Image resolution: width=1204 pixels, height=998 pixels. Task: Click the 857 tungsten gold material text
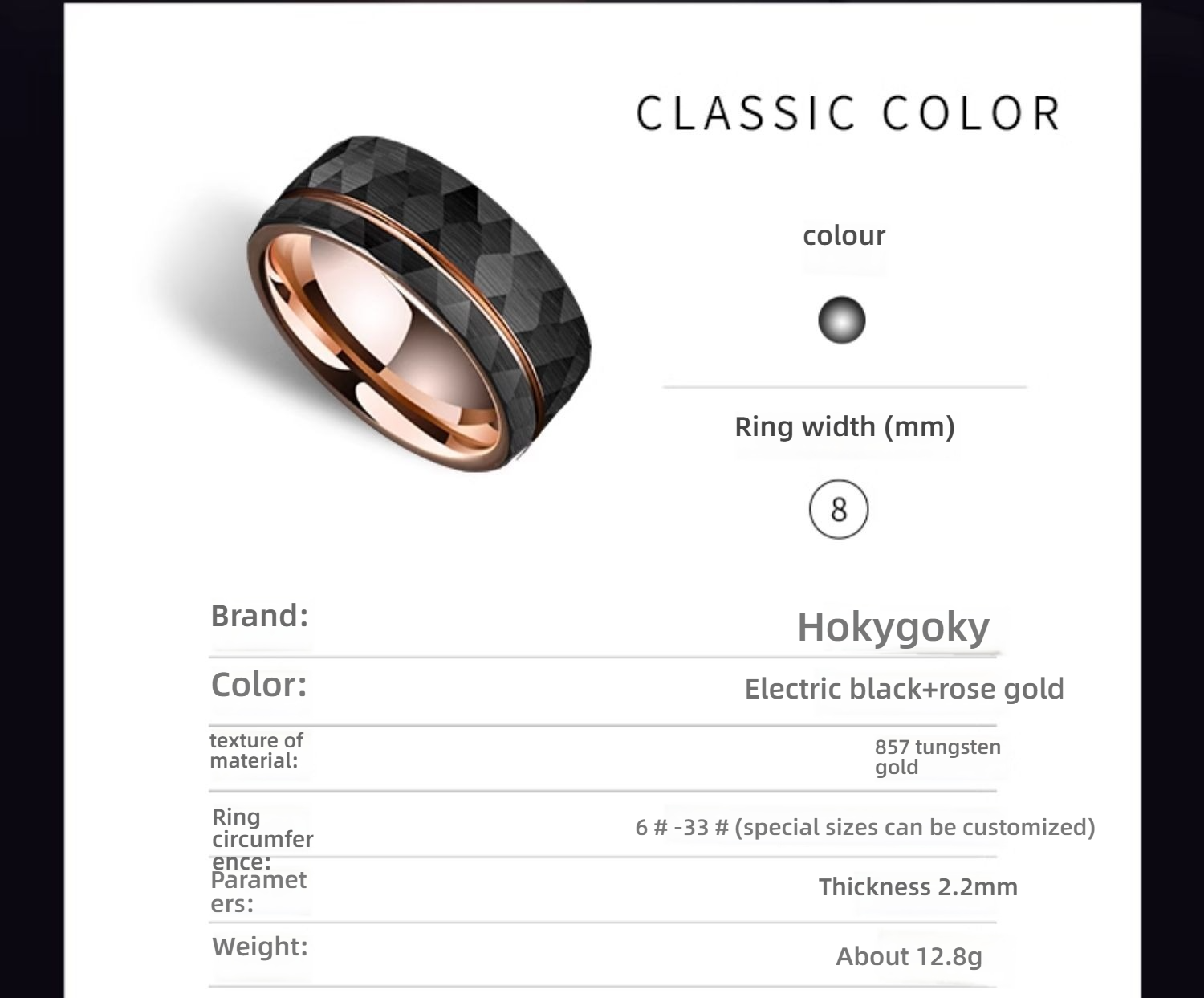tap(938, 756)
